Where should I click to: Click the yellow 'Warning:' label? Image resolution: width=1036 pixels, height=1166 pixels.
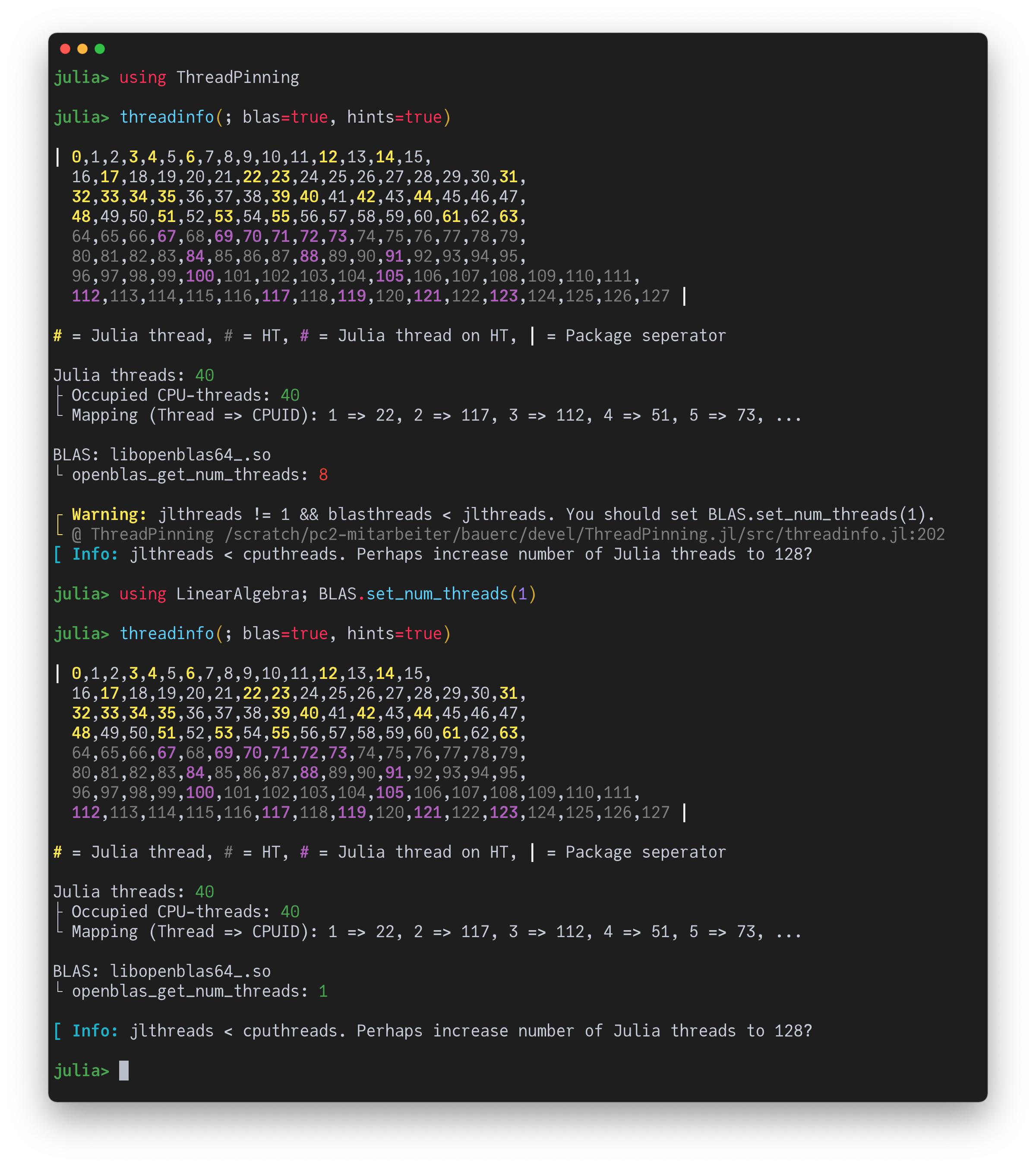[110, 514]
